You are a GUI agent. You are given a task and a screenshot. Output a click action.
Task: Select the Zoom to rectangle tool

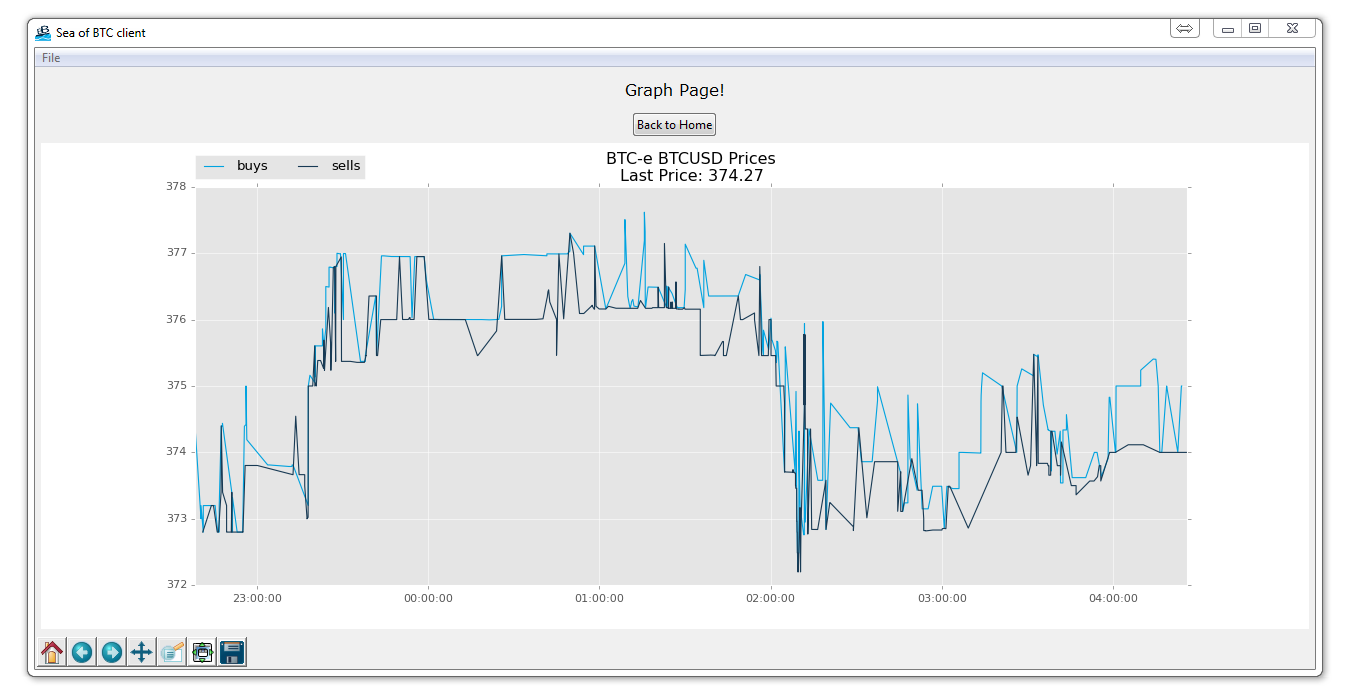(x=172, y=652)
